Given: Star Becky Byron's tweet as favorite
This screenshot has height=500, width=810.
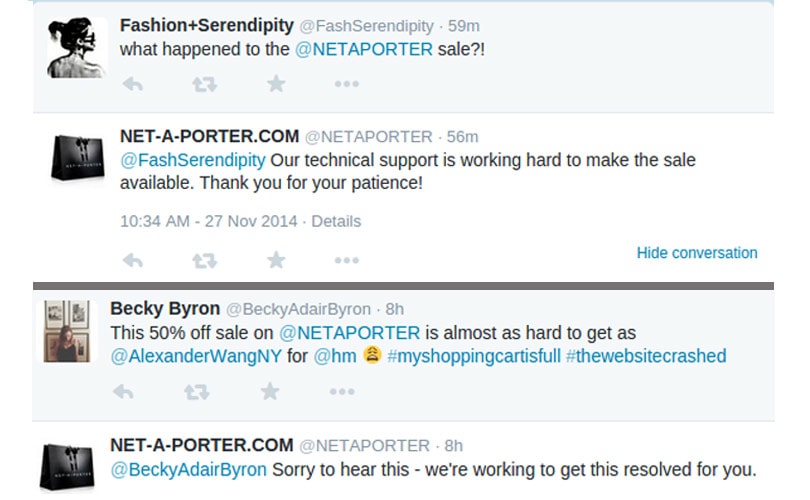Looking at the screenshot, I should (269, 392).
